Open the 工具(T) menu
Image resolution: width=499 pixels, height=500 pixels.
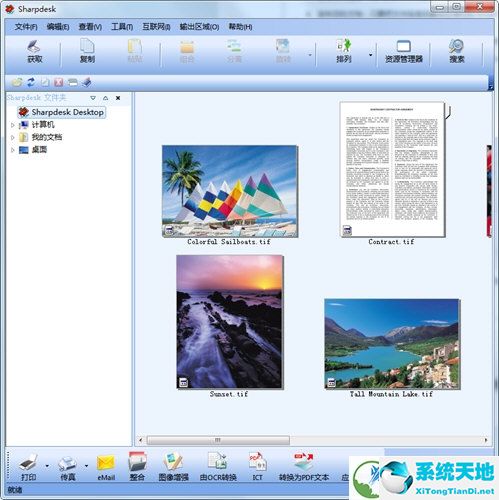[x=122, y=27]
